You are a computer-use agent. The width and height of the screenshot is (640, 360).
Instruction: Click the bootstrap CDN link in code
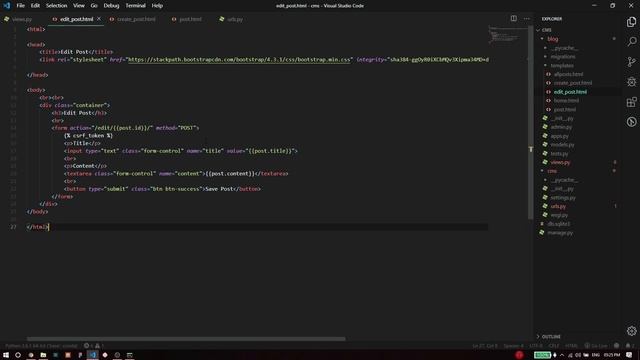tap(239, 60)
